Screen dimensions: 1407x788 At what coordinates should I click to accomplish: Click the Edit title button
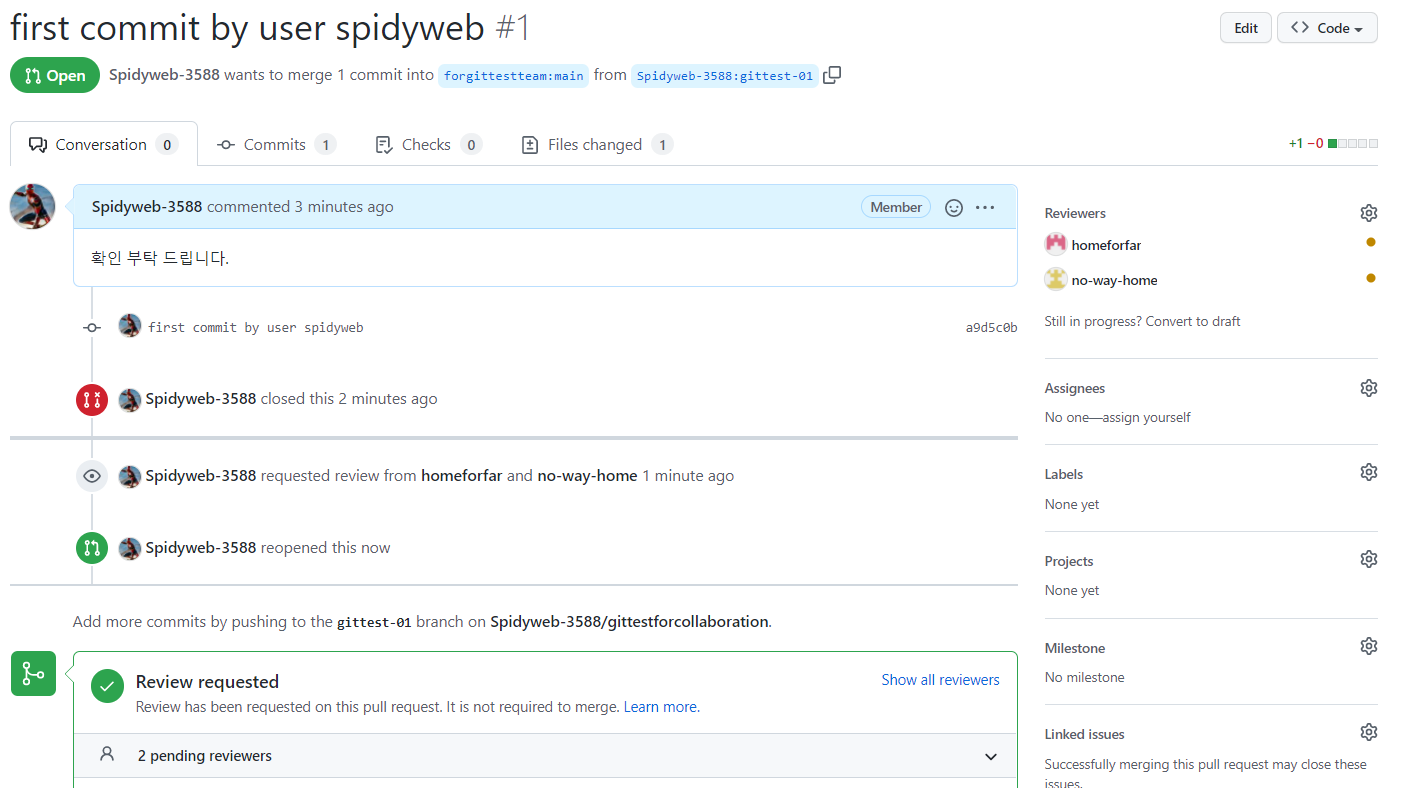[1246, 28]
